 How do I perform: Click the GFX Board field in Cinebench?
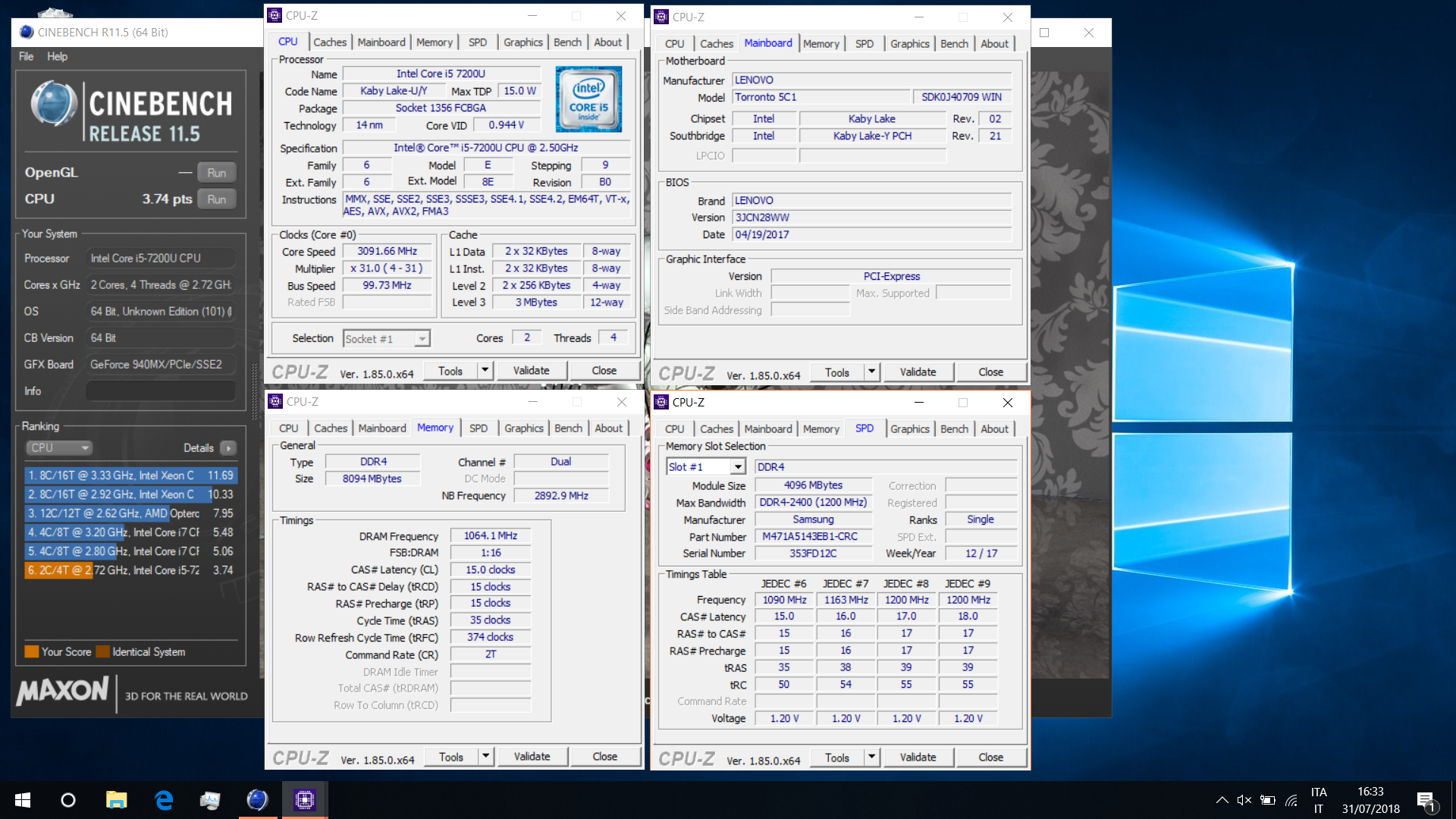[161, 365]
